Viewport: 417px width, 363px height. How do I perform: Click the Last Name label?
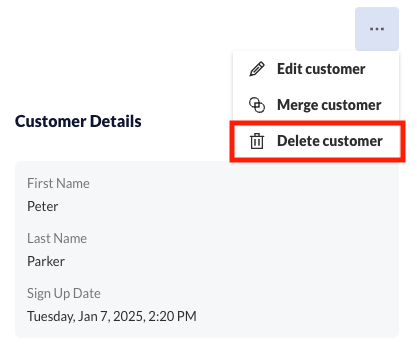pos(57,238)
